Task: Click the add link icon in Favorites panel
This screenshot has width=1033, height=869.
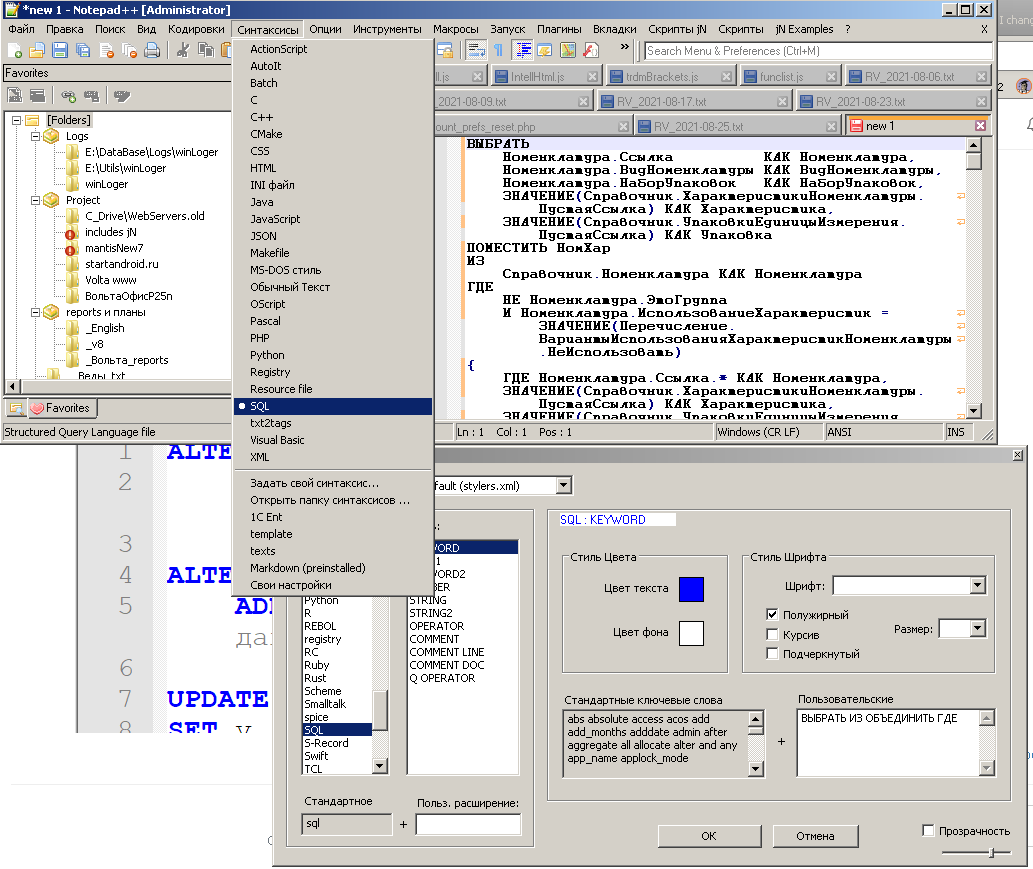Action: (x=69, y=96)
